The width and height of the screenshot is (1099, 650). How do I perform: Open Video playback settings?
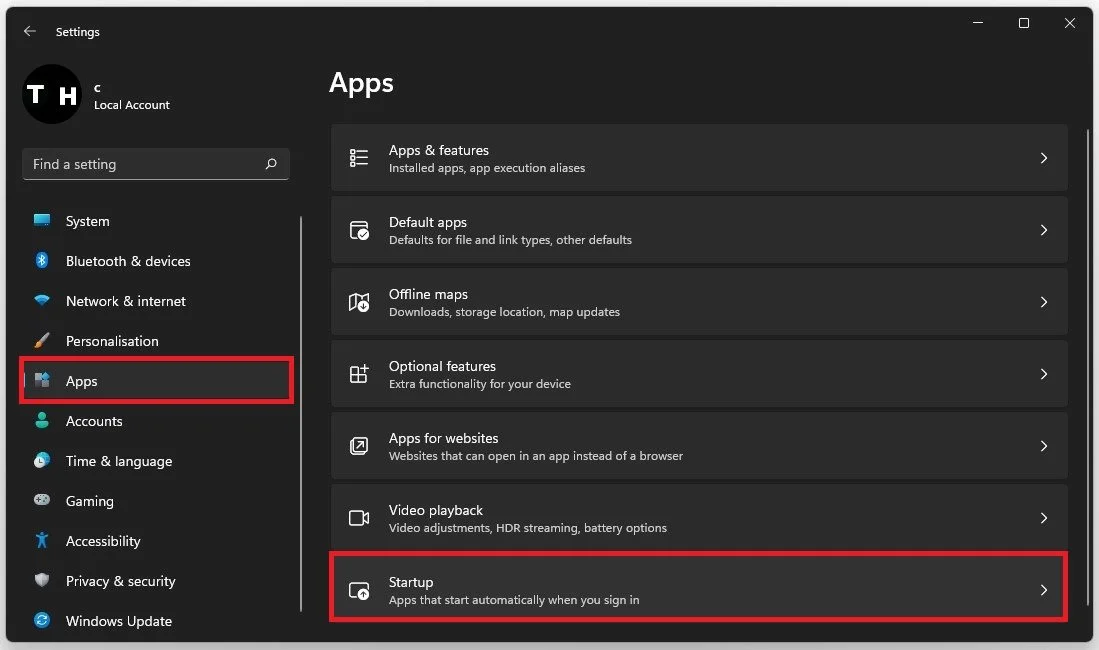click(x=699, y=518)
